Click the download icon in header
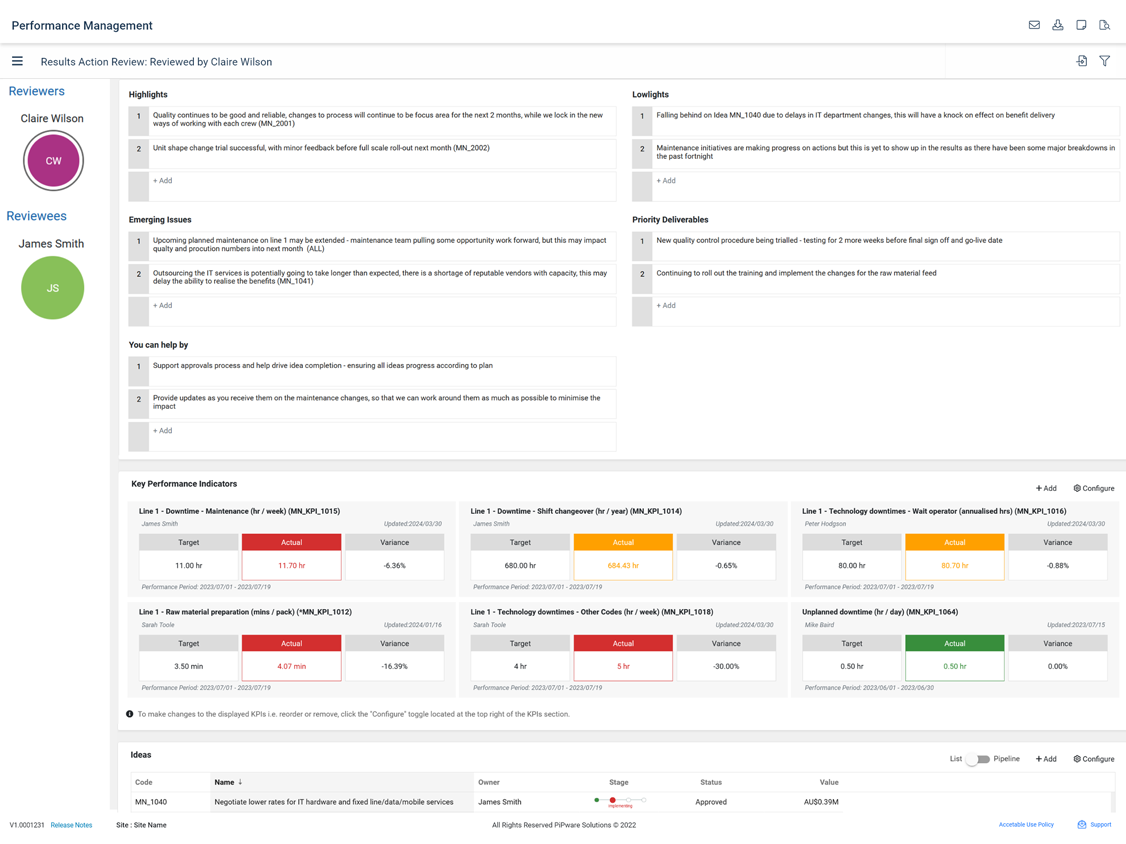 1057,25
